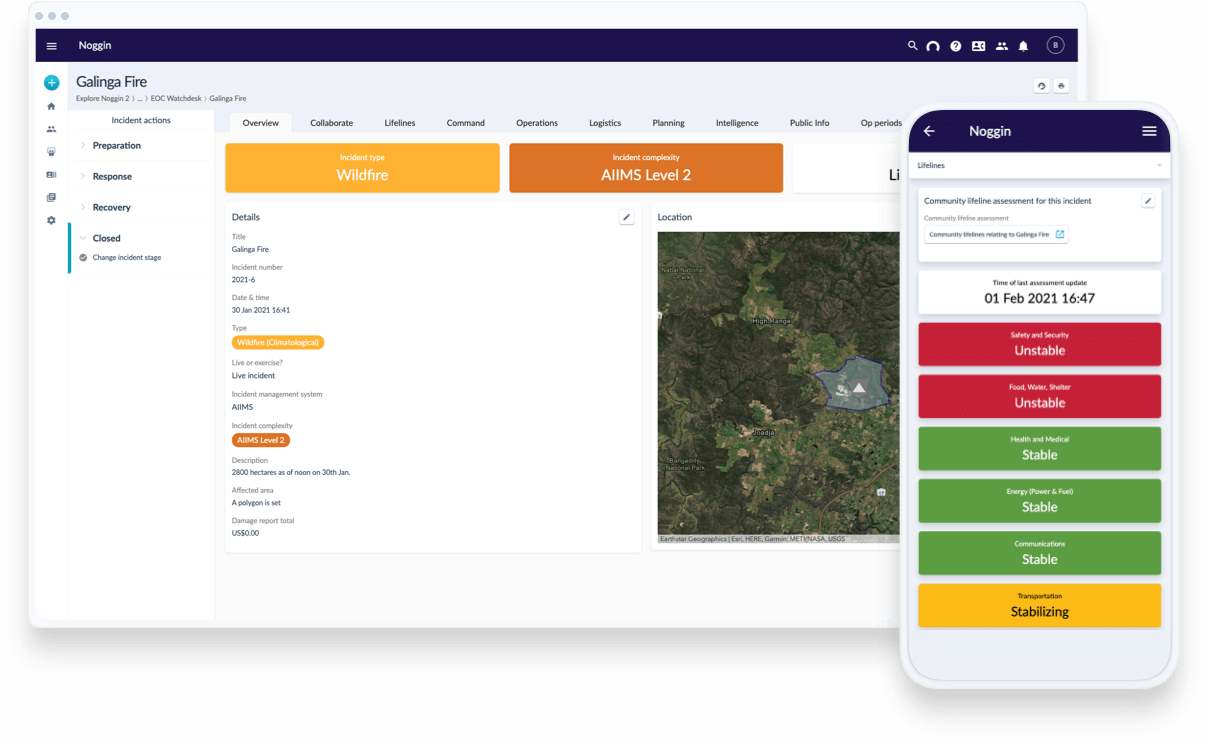The image size is (1208, 744).
Task: Click the teal plus create button
Action: click(51, 83)
